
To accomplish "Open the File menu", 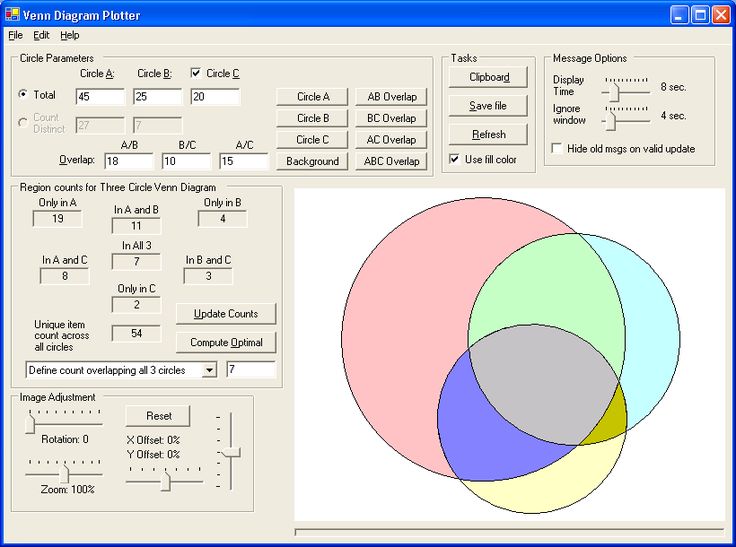I will (x=15, y=35).
